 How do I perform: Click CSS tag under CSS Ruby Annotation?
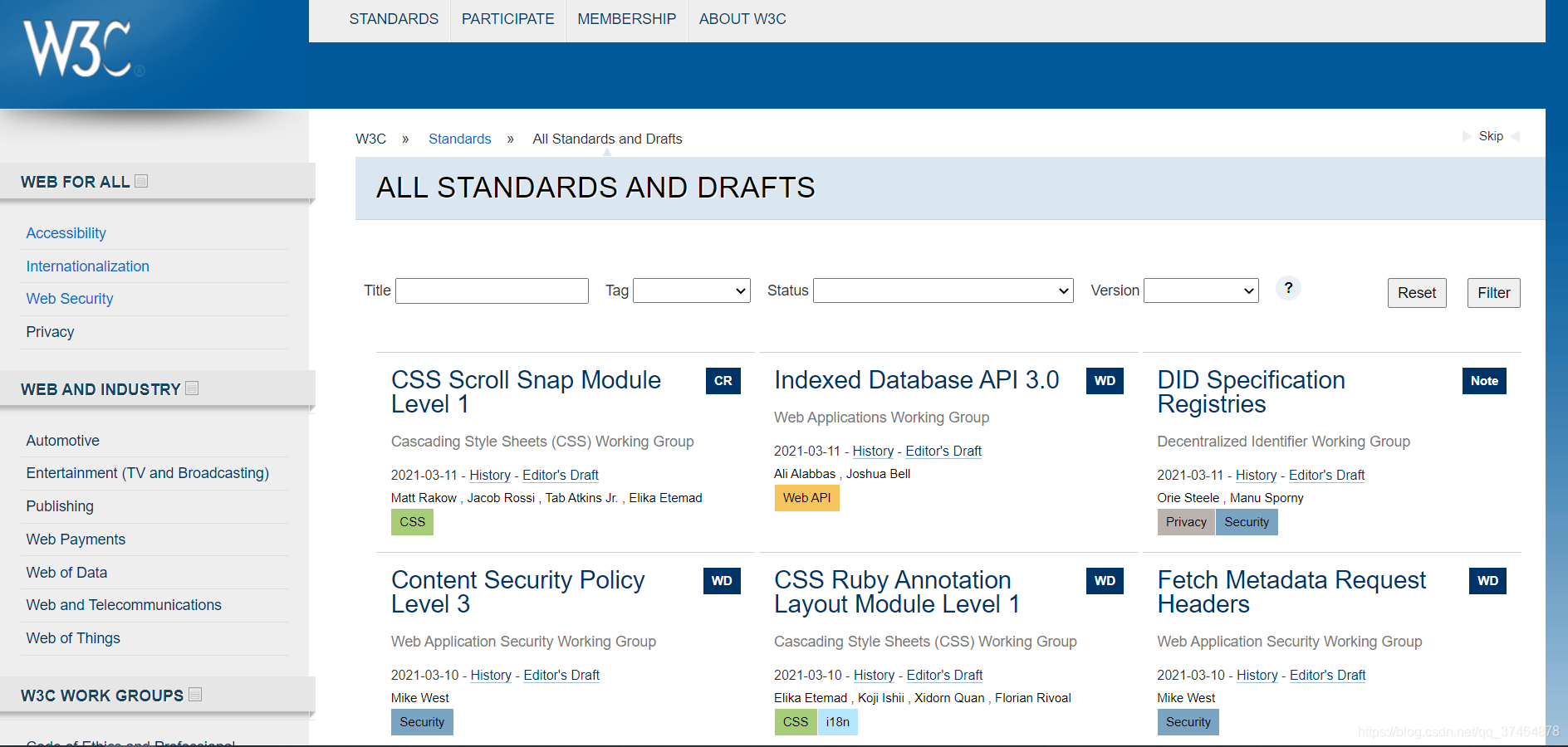(x=796, y=722)
